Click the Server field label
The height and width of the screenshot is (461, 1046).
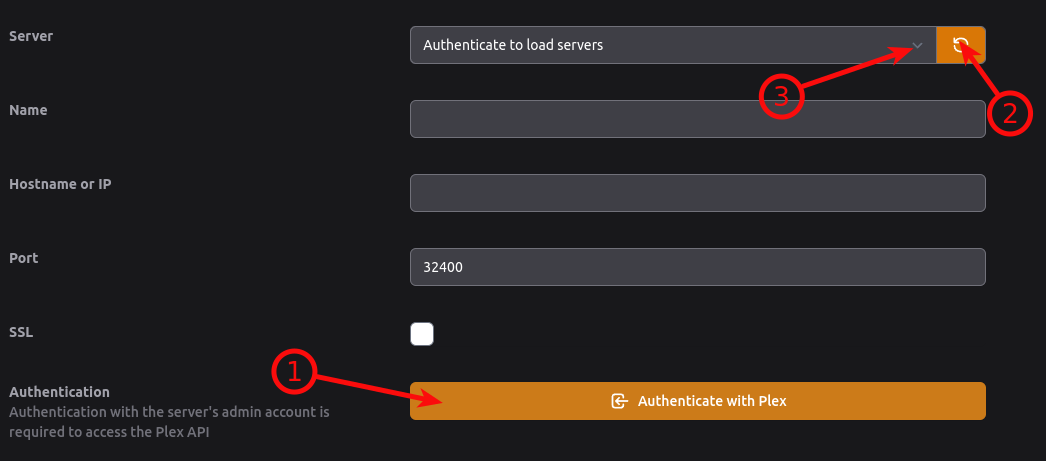(31, 35)
